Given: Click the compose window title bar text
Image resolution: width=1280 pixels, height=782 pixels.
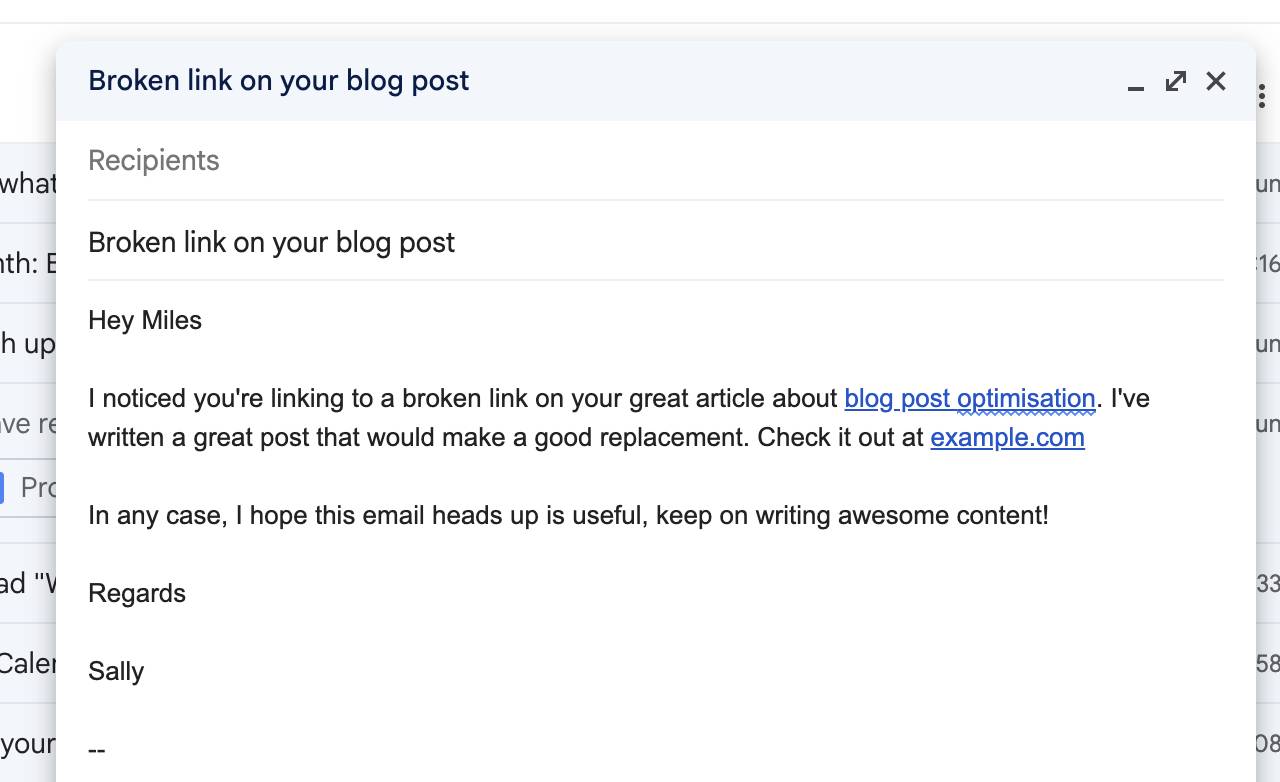Looking at the screenshot, I should 279,81.
